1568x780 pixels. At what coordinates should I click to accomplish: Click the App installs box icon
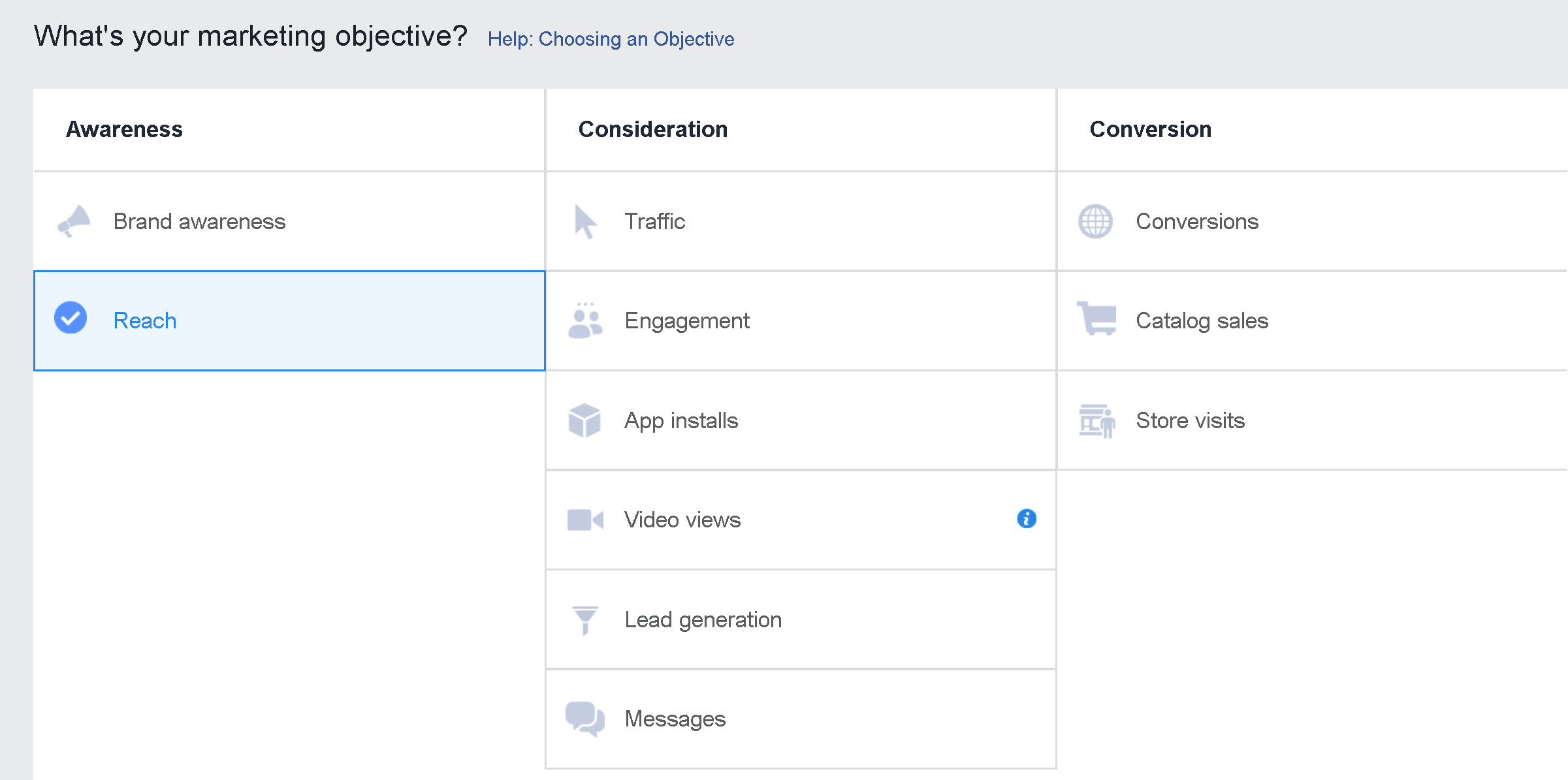(x=584, y=420)
